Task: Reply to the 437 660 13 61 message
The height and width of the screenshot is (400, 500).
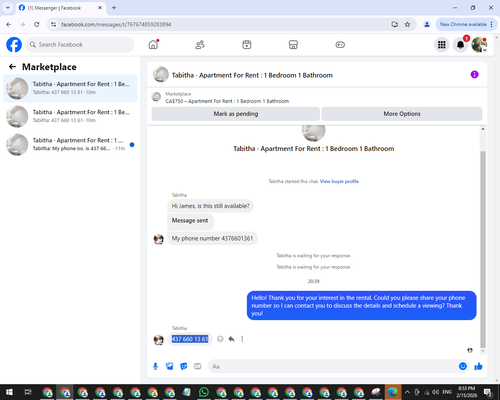Action: pyautogui.click(x=231, y=339)
